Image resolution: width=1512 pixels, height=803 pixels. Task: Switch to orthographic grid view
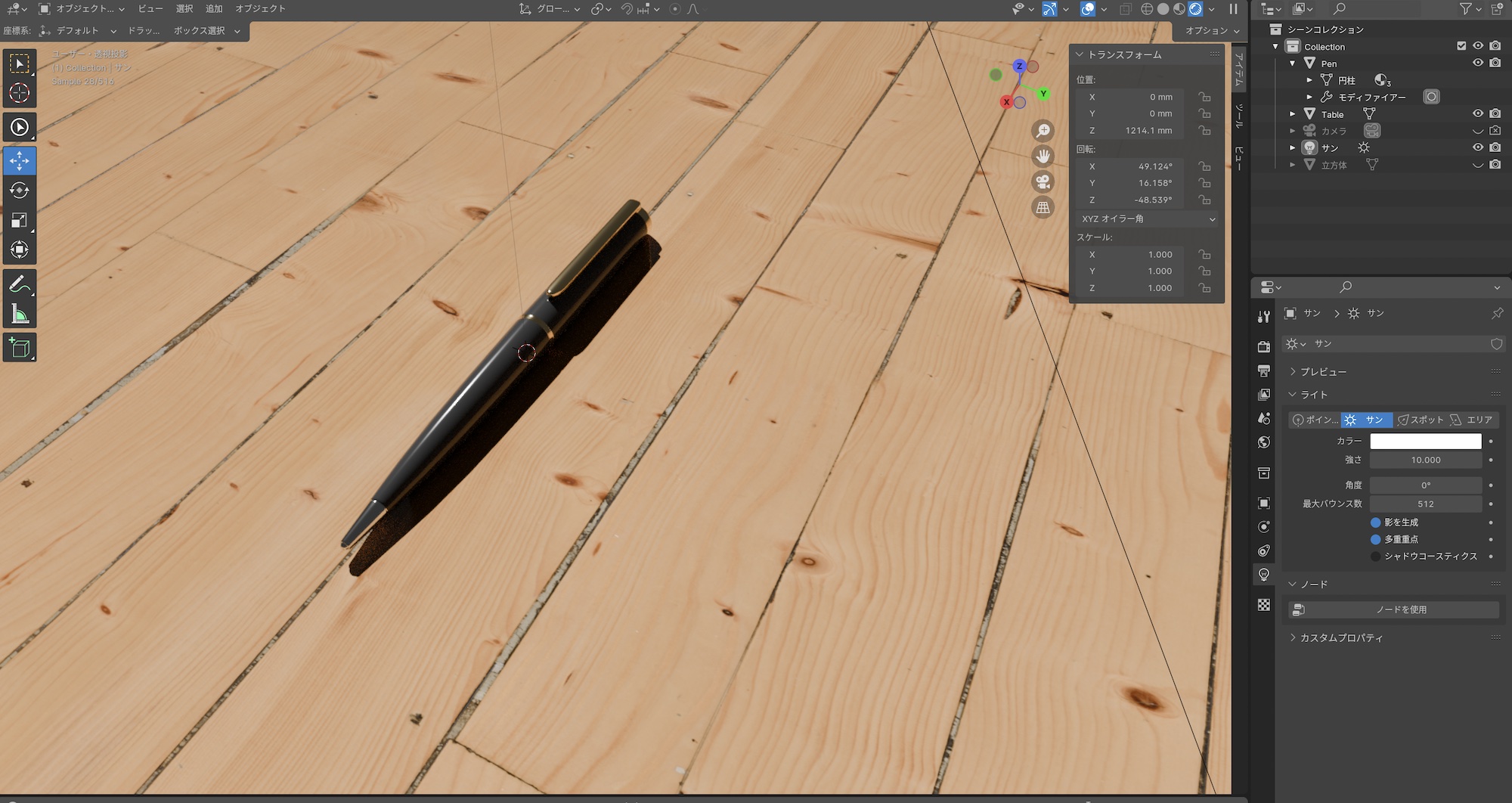(x=1043, y=208)
